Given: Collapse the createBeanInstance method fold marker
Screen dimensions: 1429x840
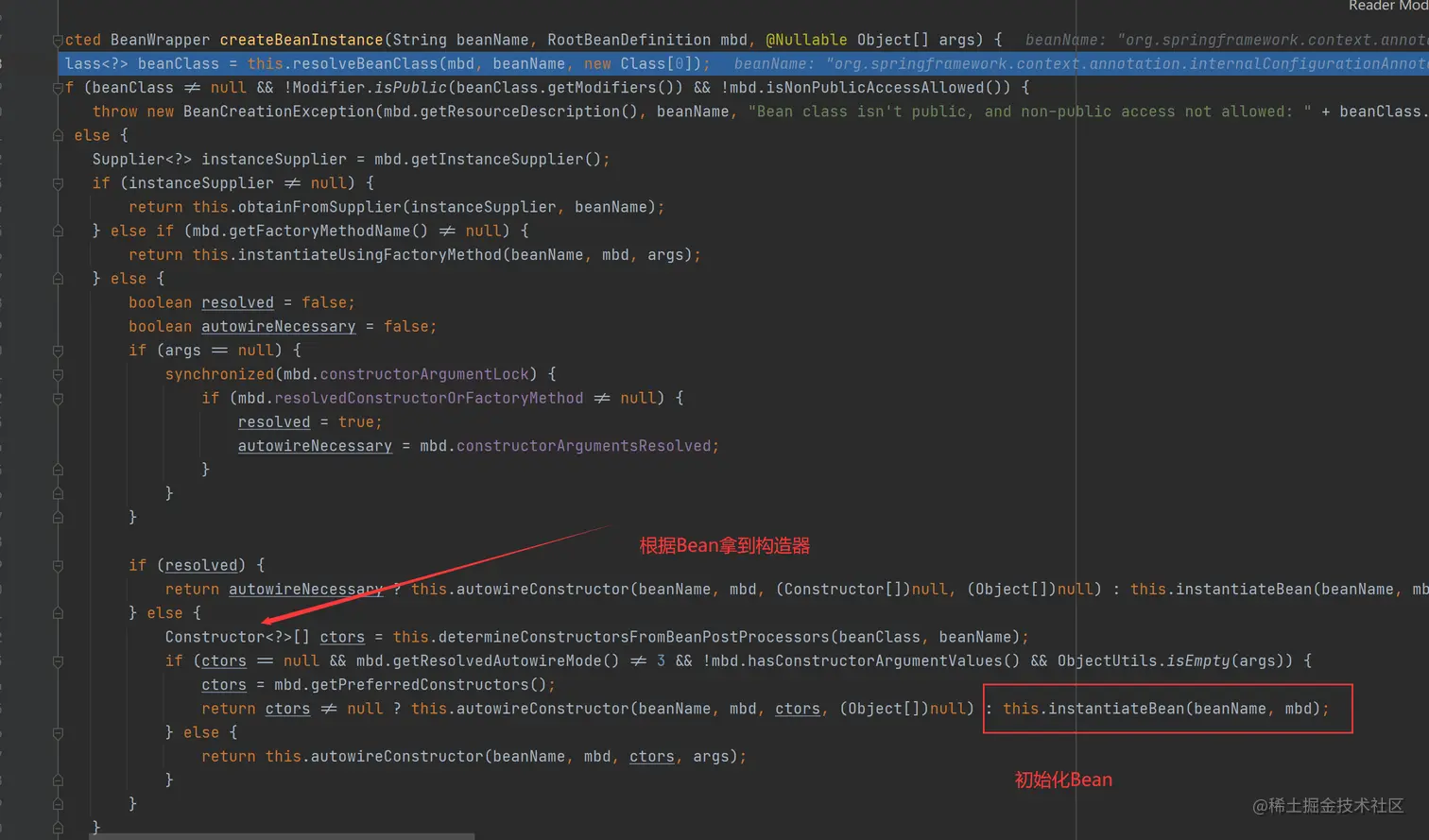Looking at the screenshot, I should 58,41.
